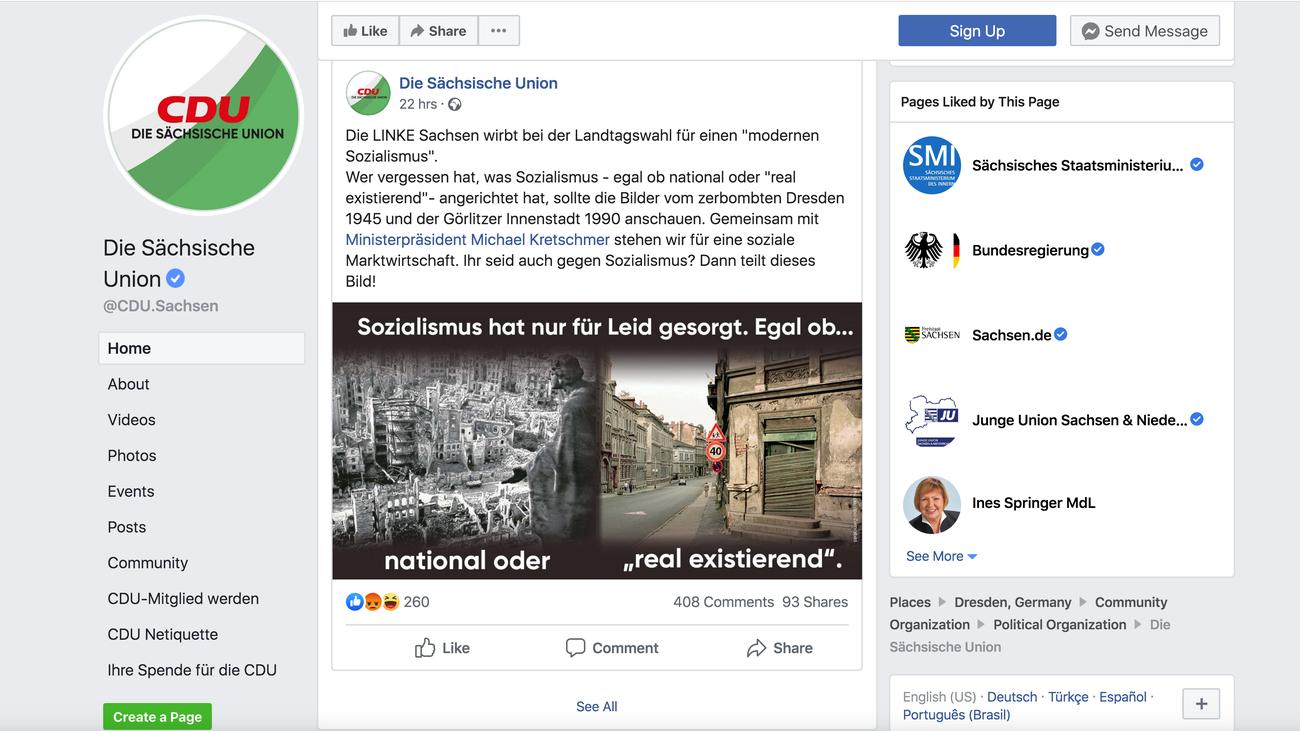
Task: Toggle page Like button in top bar
Action: (x=365, y=31)
